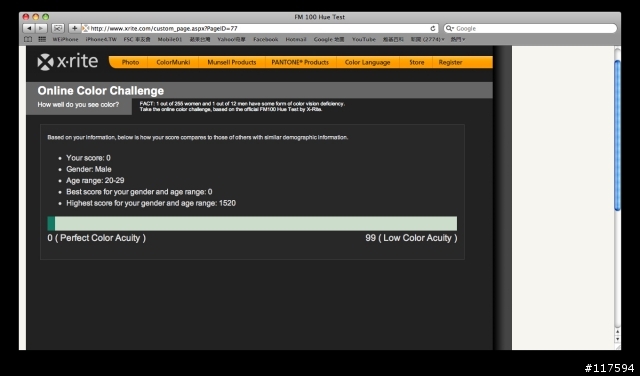640x376 pixels.
Task: Click the 'Your score: 0' text
Action: (88, 158)
